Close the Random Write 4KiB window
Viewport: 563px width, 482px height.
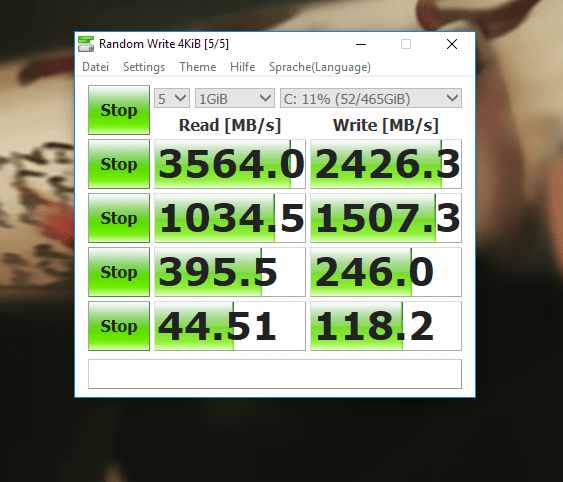[452, 44]
